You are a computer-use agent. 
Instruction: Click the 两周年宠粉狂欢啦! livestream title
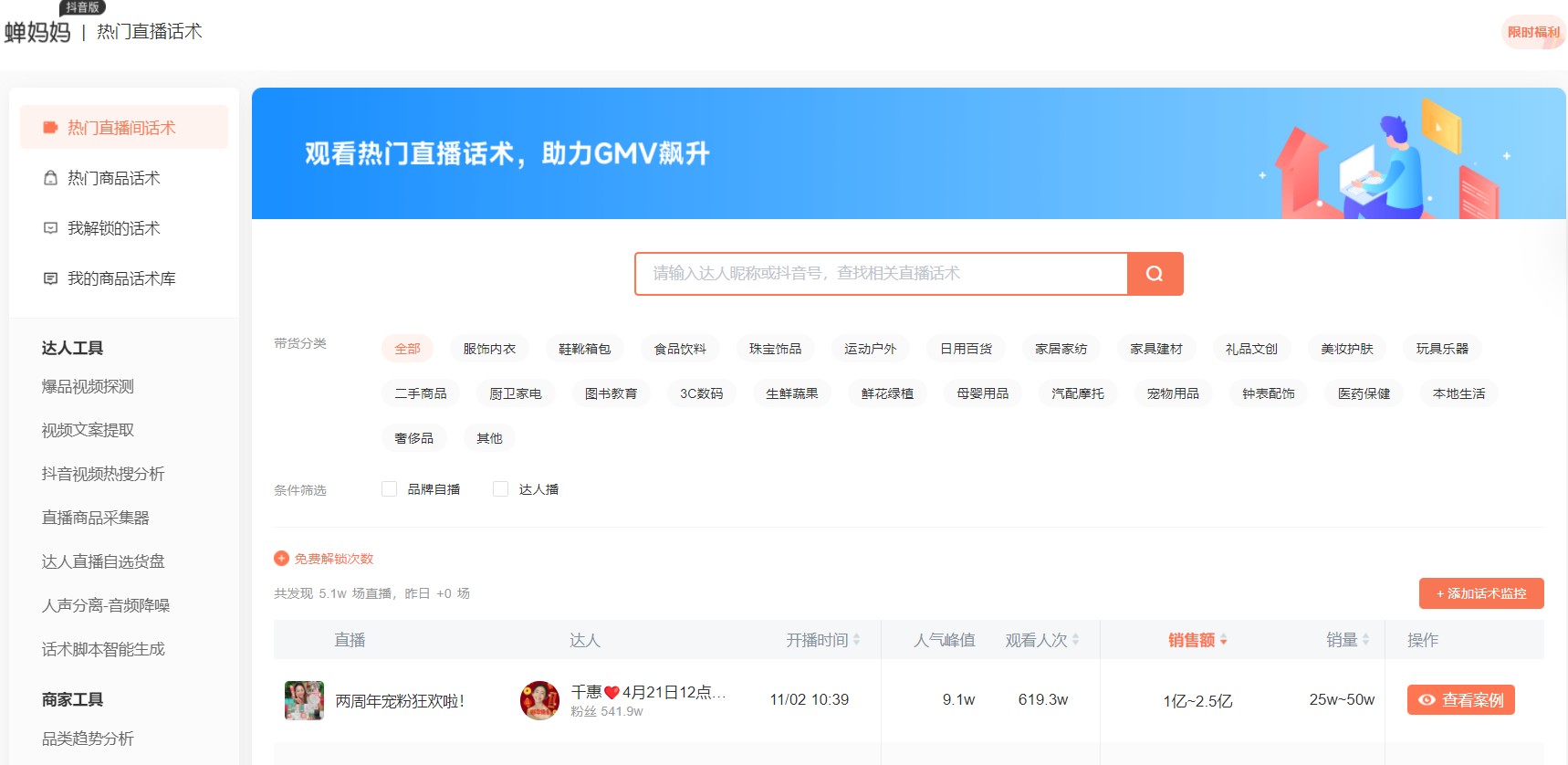click(400, 701)
